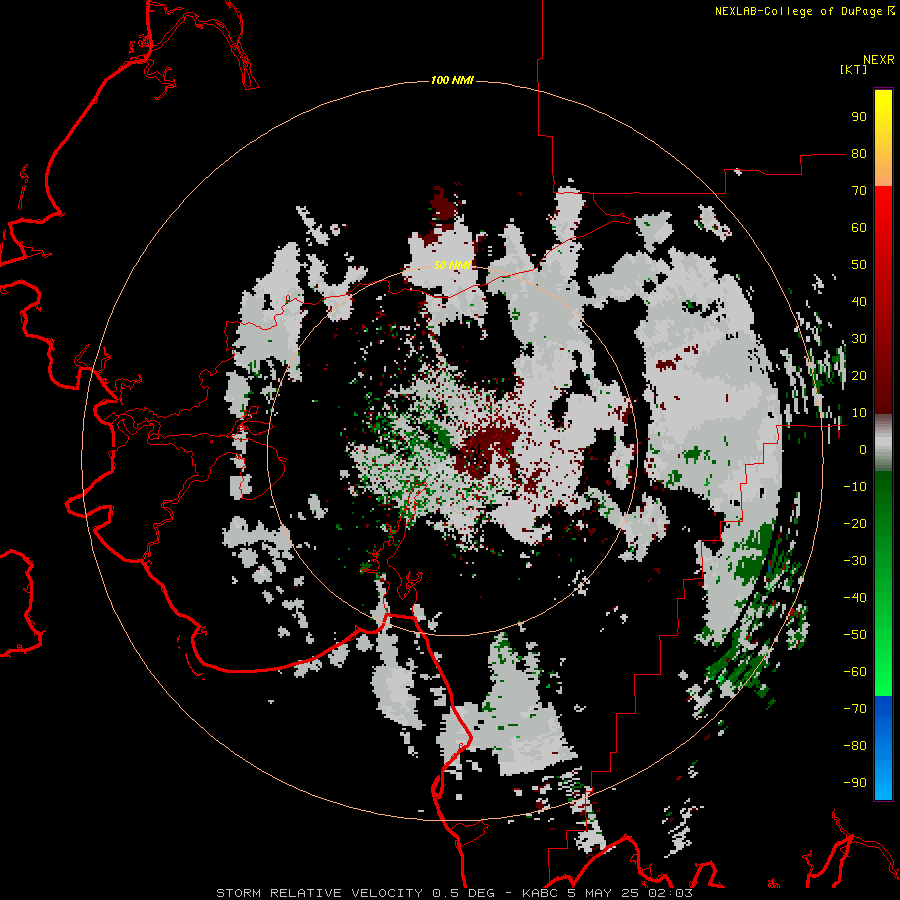Viewport: 900px width, 900px height.
Task: Click the "KABC" radar site identifier
Action: coord(540,893)
